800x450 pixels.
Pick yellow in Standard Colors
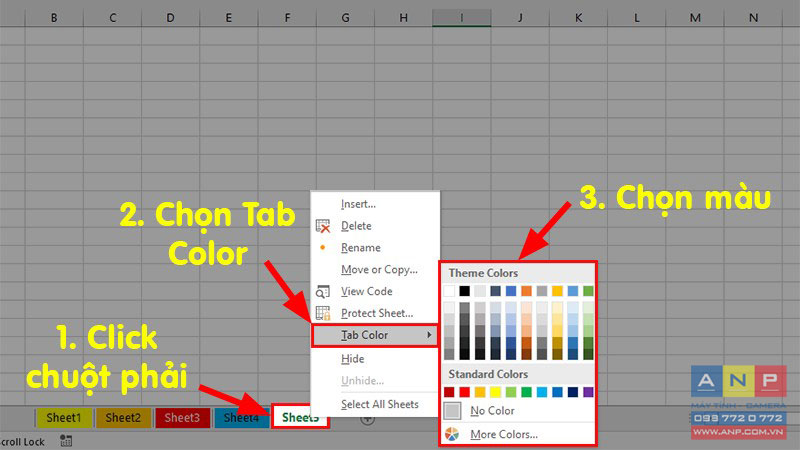495,392
